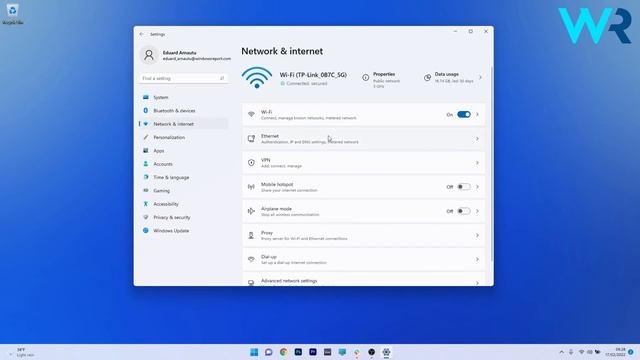
Task: Expand the Proxy row chevron
Action: [477, 235]
